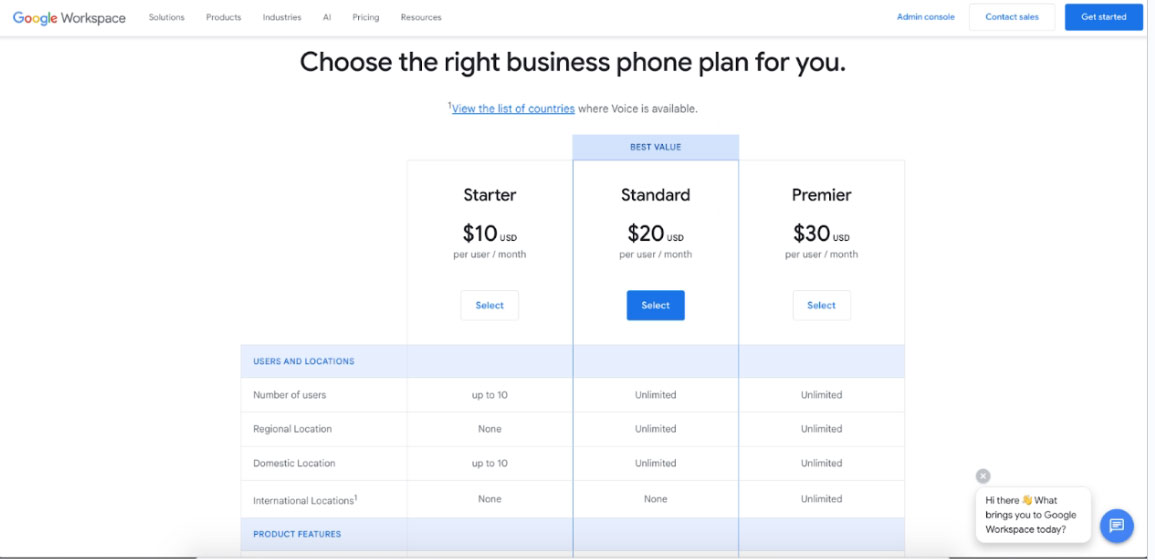Select the Premier plan
The width and height of the screenshot is (1155, 560).
[821, 305]
